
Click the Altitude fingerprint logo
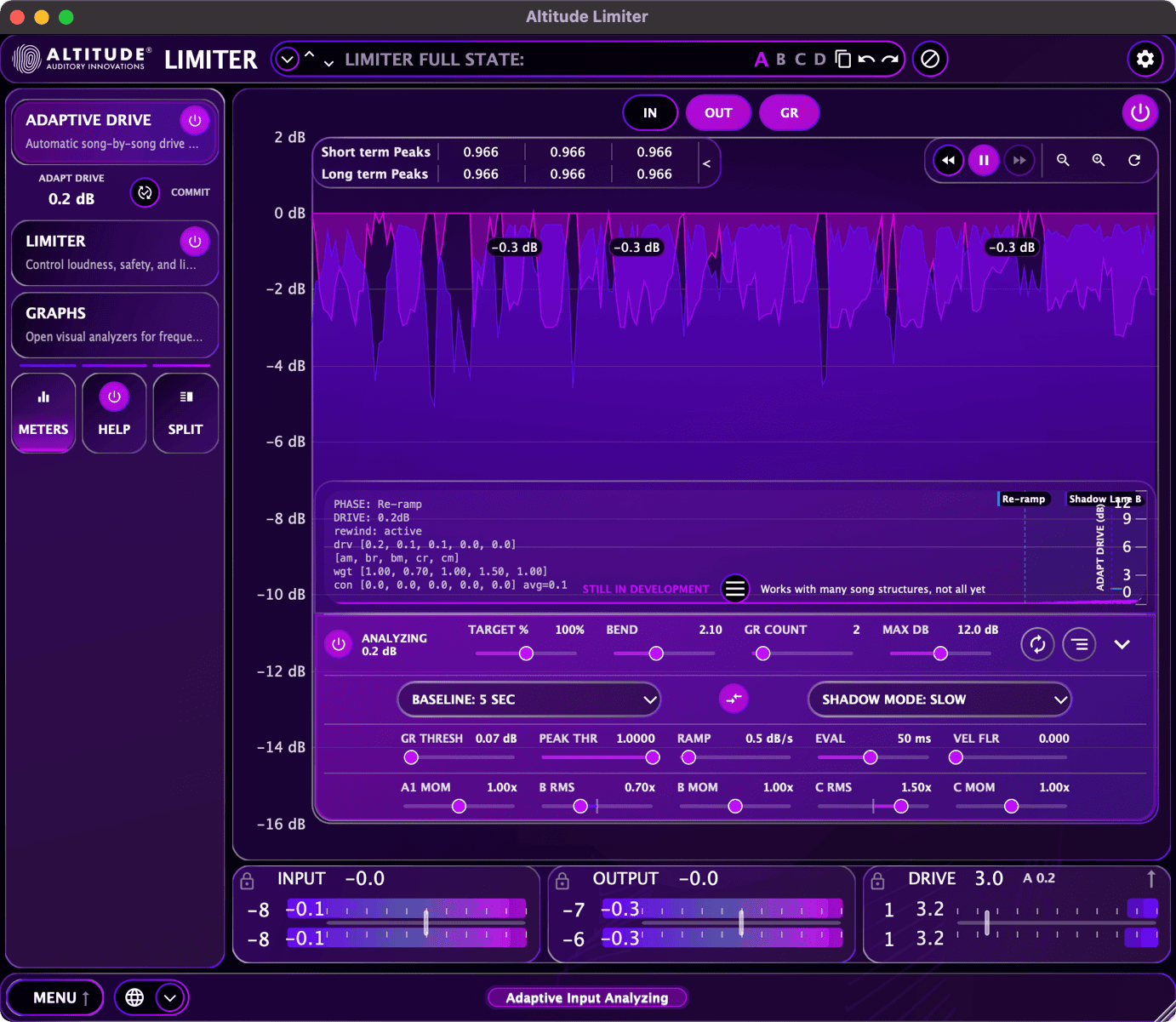point(27,59)
